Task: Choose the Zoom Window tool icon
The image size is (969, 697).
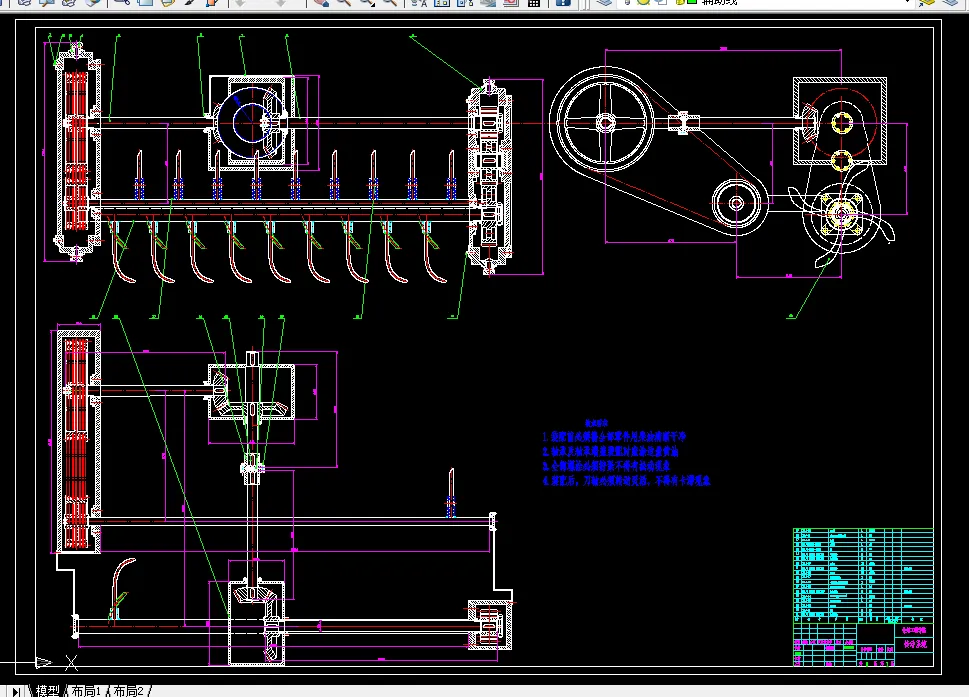Action: click(367, 2)
